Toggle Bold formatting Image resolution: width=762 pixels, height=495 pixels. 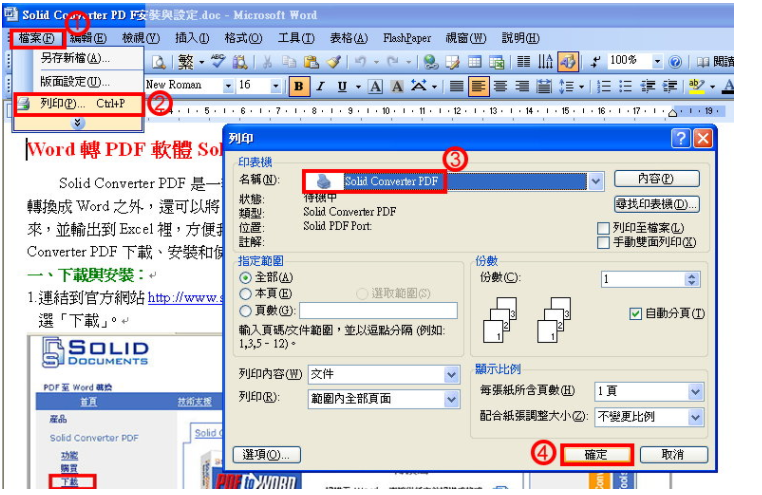click(298, 86)
